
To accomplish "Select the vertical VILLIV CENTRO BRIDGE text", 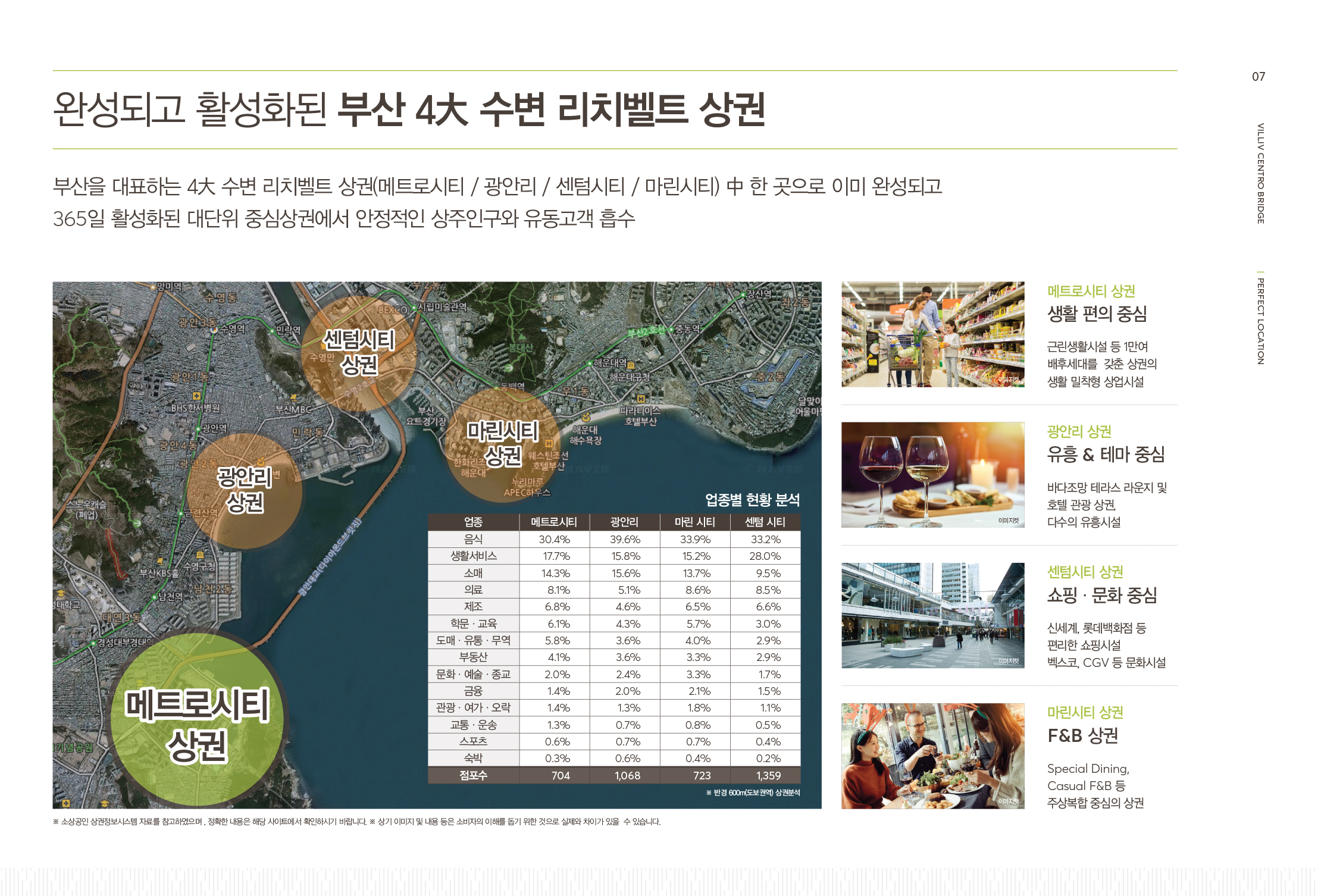I will click(x=1260, y=173).
